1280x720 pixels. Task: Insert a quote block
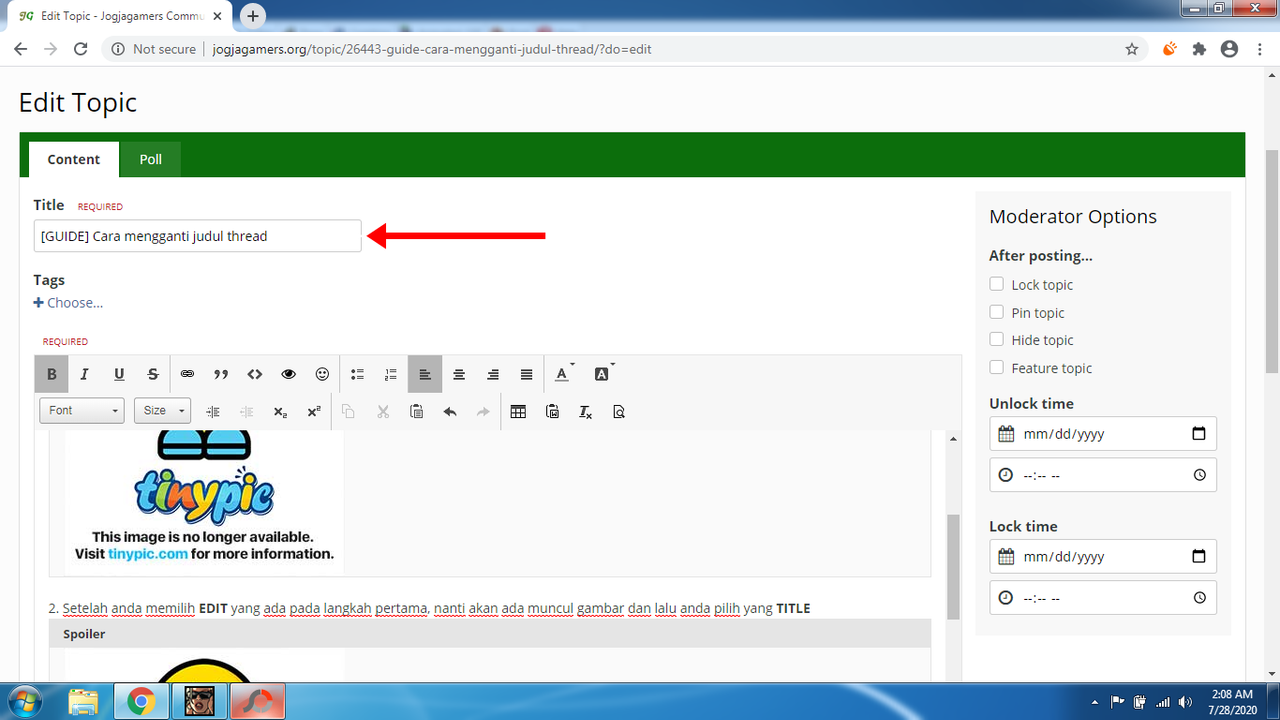[x=221, y=374]
